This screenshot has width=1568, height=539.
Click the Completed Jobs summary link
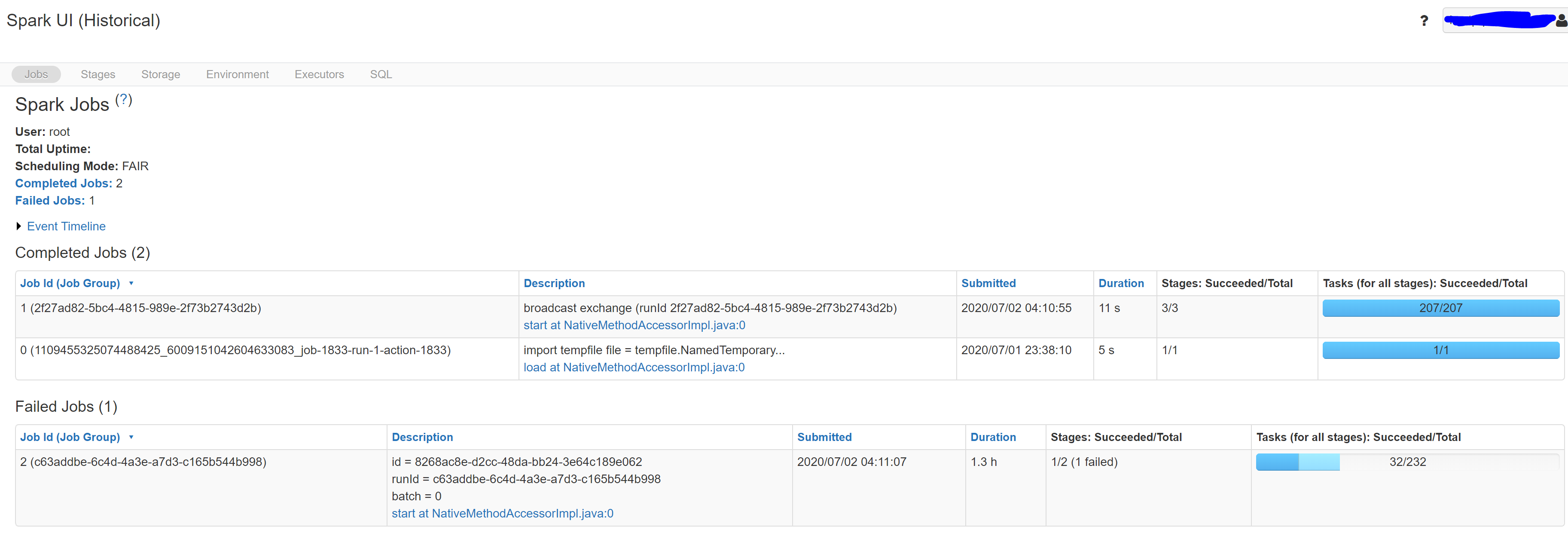click(x=63, y=184)
